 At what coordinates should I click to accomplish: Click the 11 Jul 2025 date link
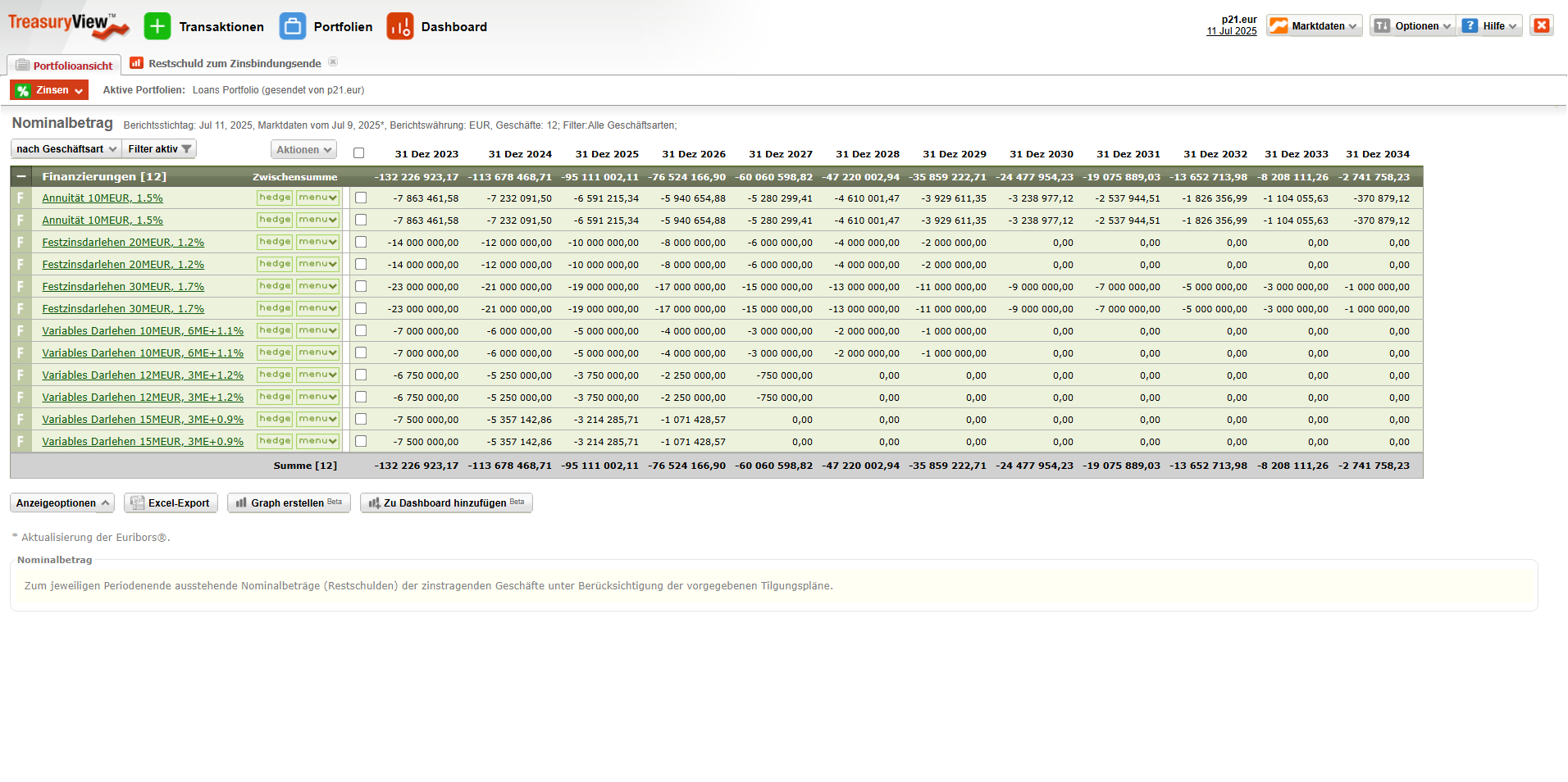pyautogui.click(x=1231, y=31)
